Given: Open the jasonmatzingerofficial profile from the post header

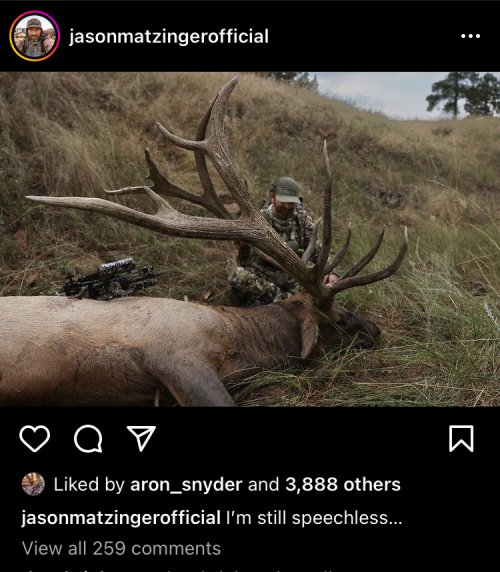Looking at the screenshot, I should coord(169,36).
